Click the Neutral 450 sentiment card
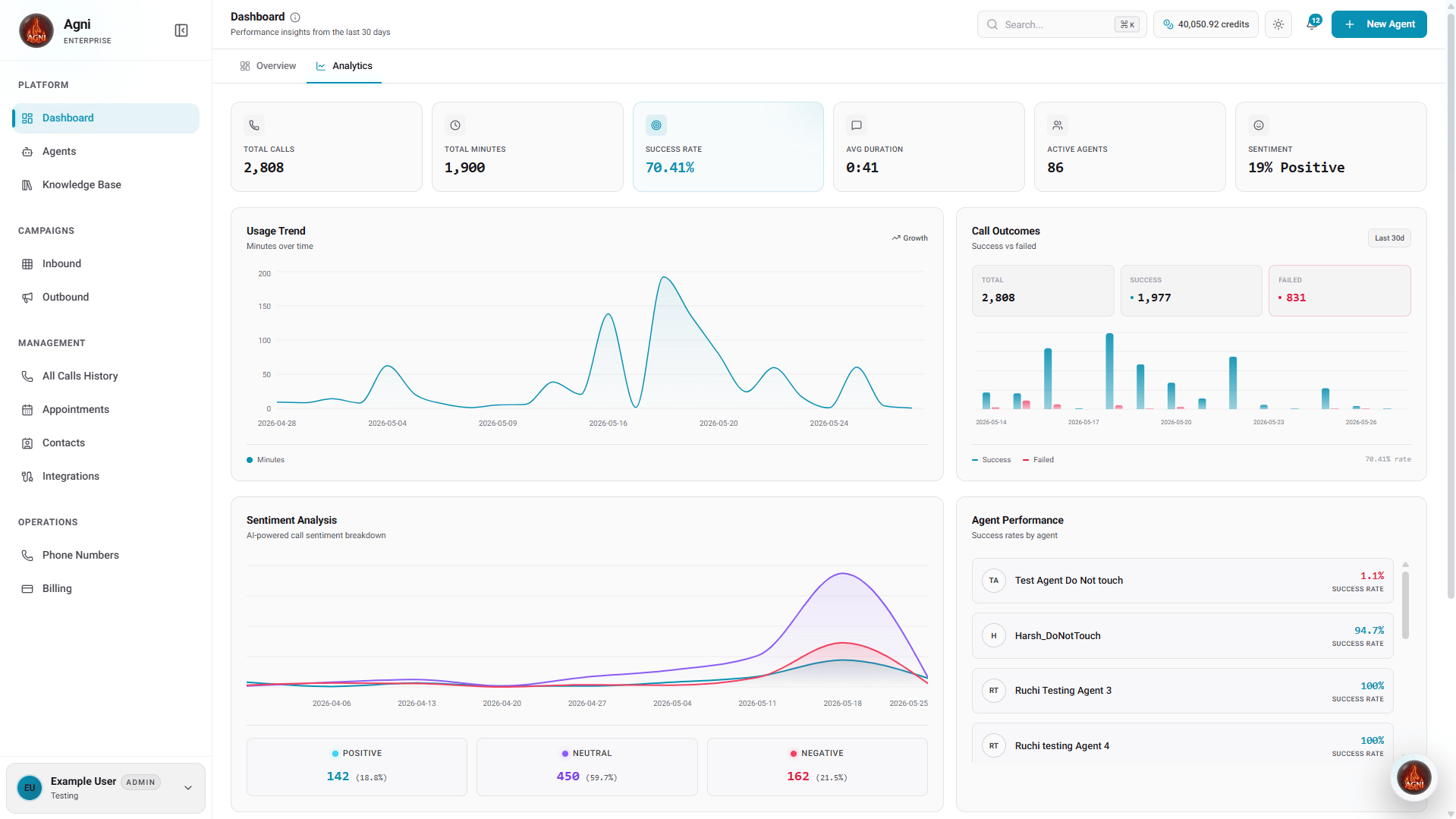The image size is (1456, 819). point(586,767)
